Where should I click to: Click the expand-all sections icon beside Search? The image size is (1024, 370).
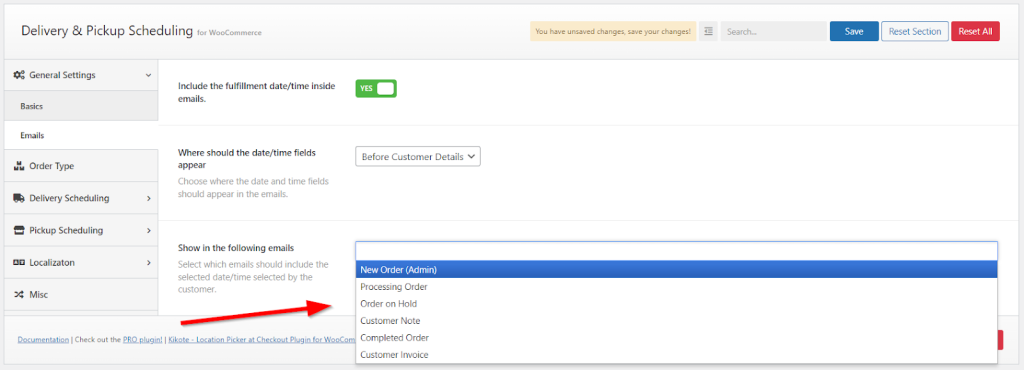point(708,31)
